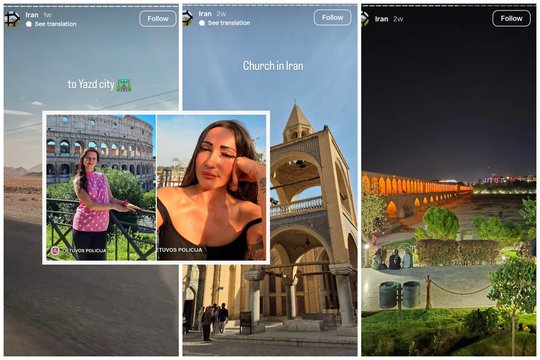Open Iran username in the night bridge story
This screenshot has width=540, height=360.
tap(381, 19)
